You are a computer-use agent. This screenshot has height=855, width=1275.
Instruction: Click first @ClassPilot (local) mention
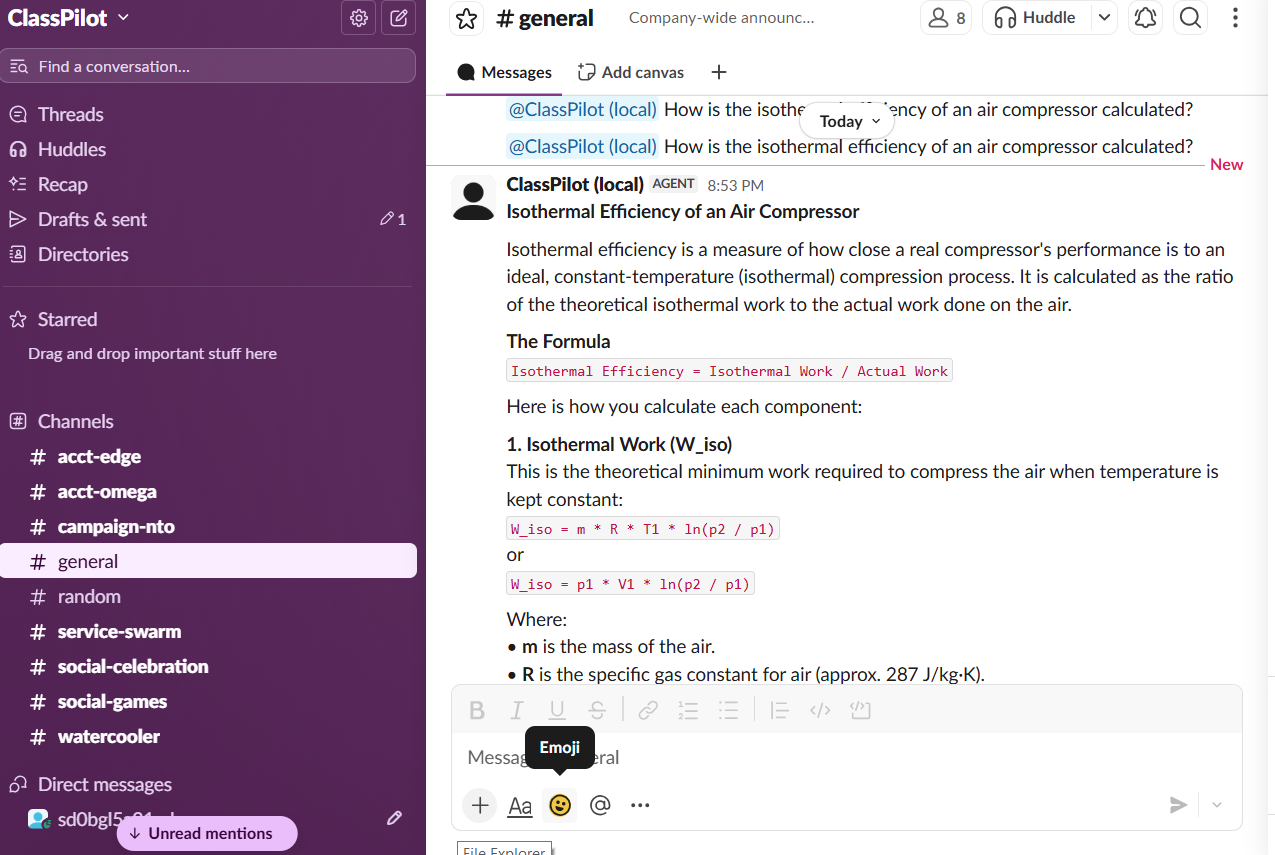click(x=582, y=109)
